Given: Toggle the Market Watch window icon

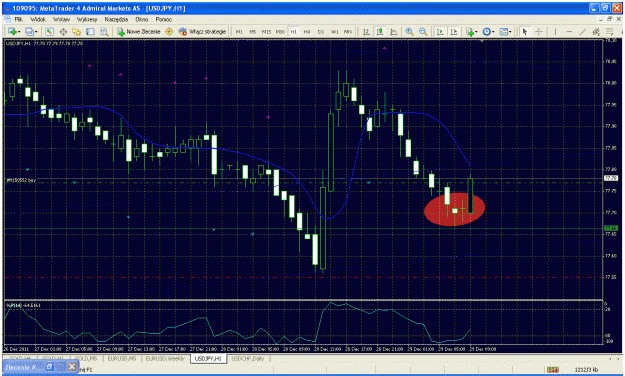Looking at the screenshot, I should point(49,31).
